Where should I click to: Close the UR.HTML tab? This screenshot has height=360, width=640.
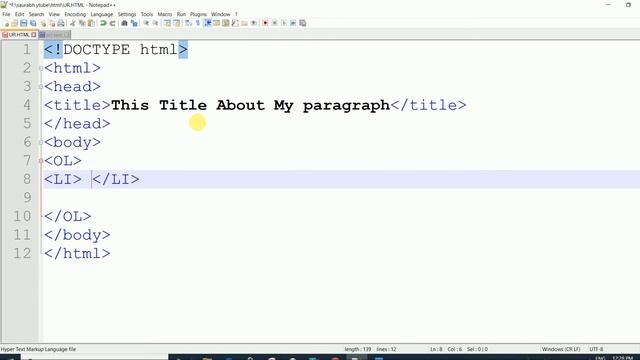point(34,35)
